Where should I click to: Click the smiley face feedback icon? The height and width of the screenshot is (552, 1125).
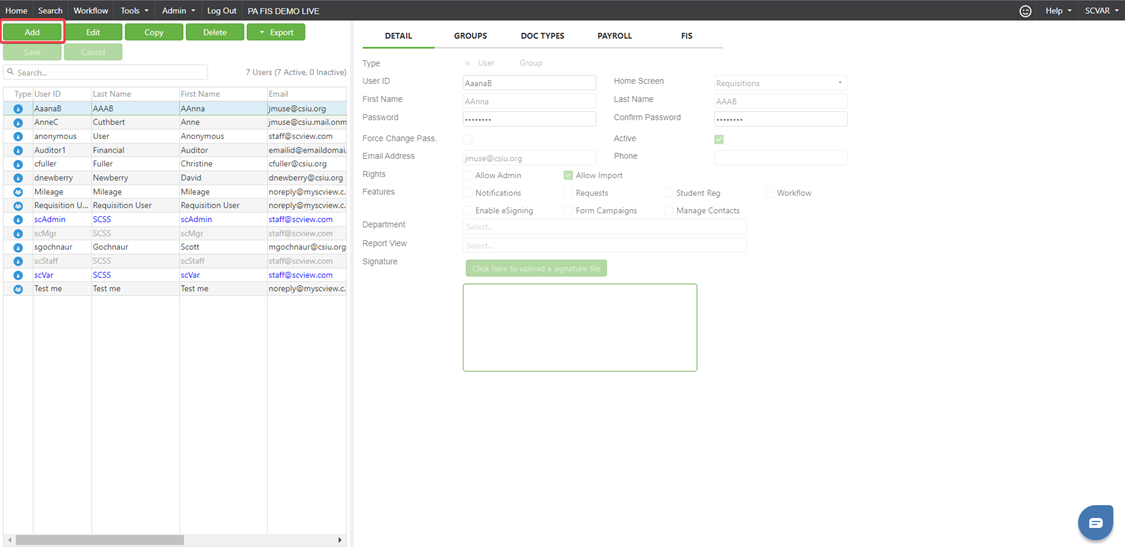1025,10
